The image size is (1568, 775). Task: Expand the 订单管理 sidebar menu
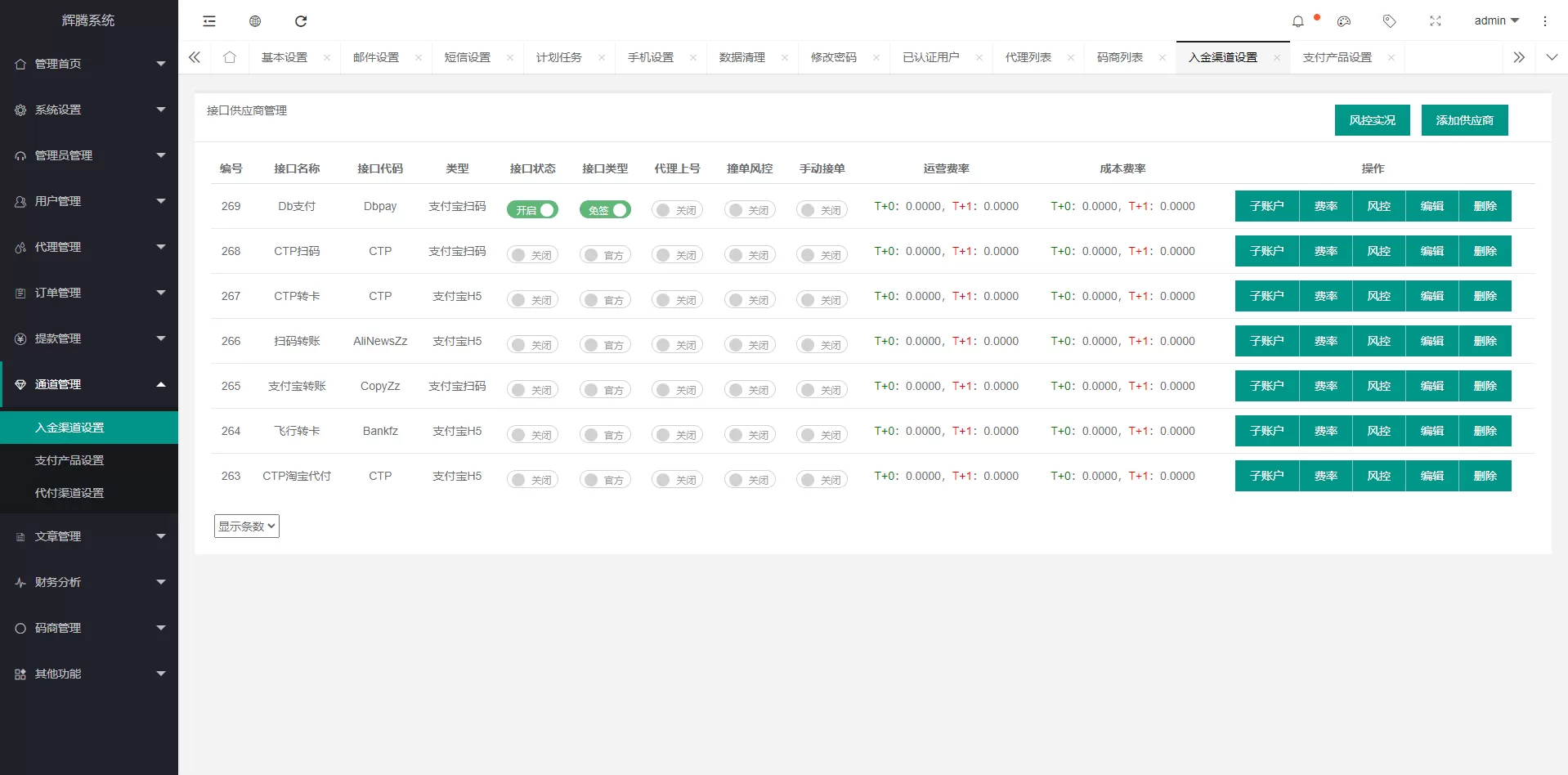point(89,293)
